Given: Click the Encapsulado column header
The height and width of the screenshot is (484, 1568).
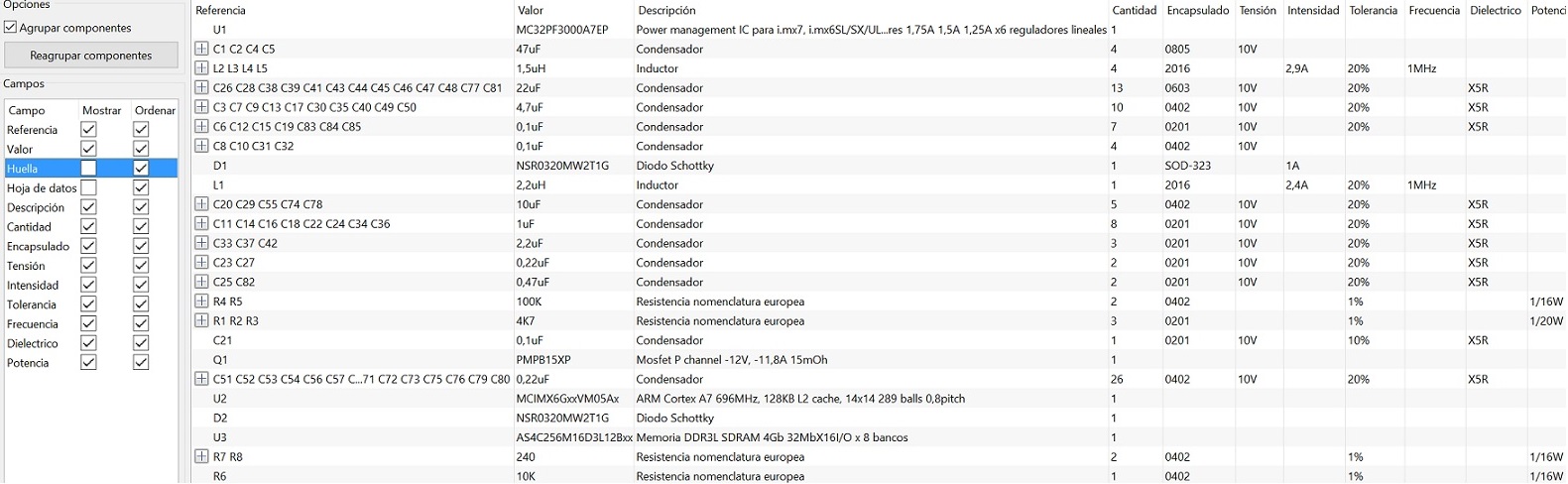Looking at the screenshot, I should 1198,11.
